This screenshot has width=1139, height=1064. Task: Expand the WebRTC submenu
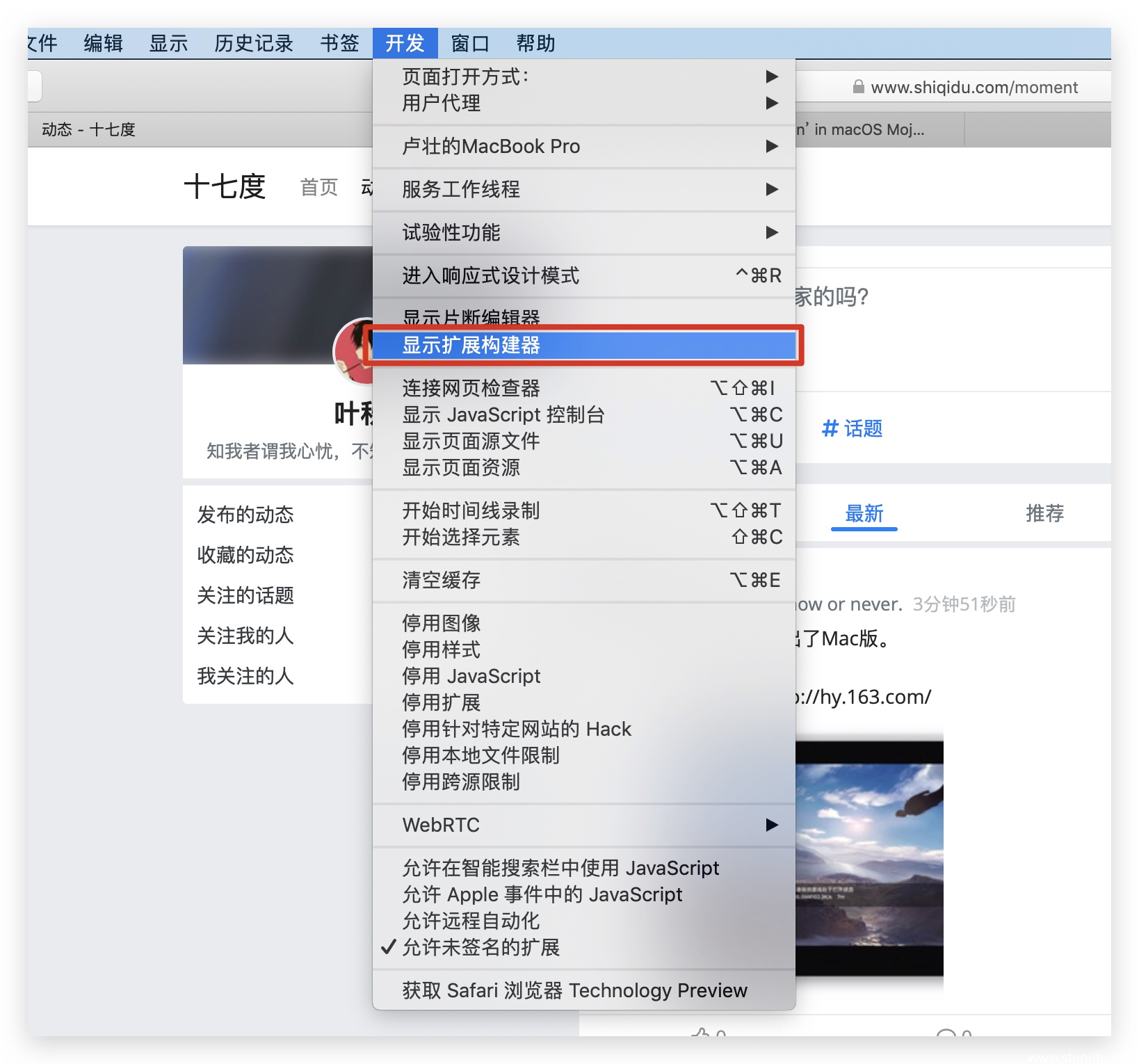(584, 825)
